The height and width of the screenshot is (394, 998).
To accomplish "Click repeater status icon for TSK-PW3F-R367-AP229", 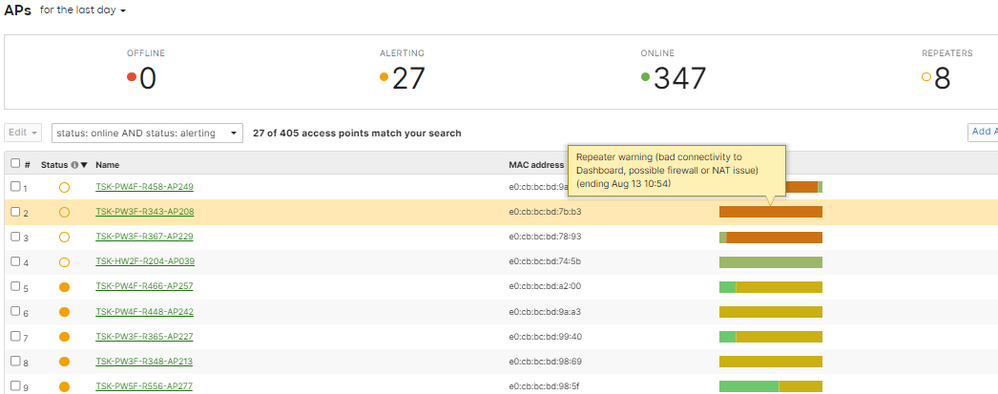I will pos(64,237).
